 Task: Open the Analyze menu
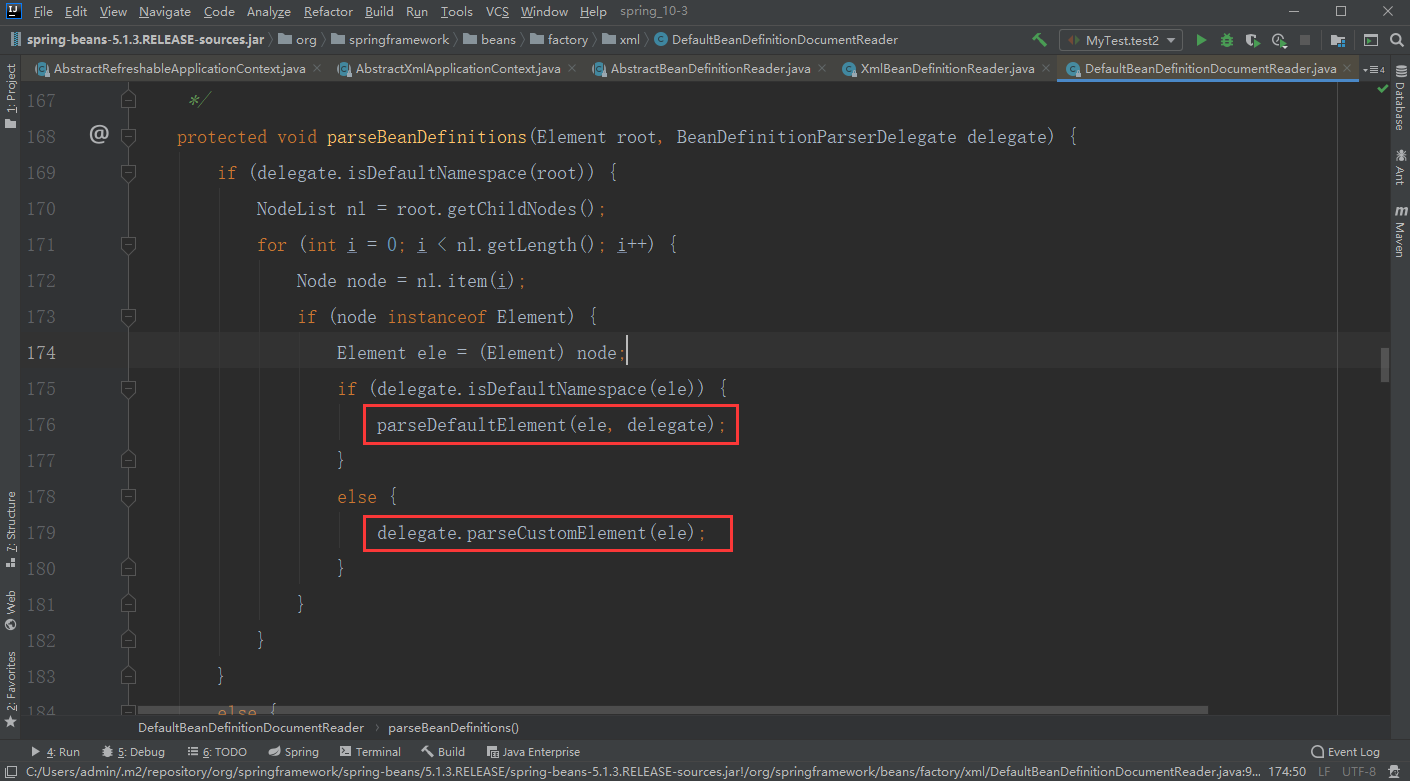tap(269, 12)
